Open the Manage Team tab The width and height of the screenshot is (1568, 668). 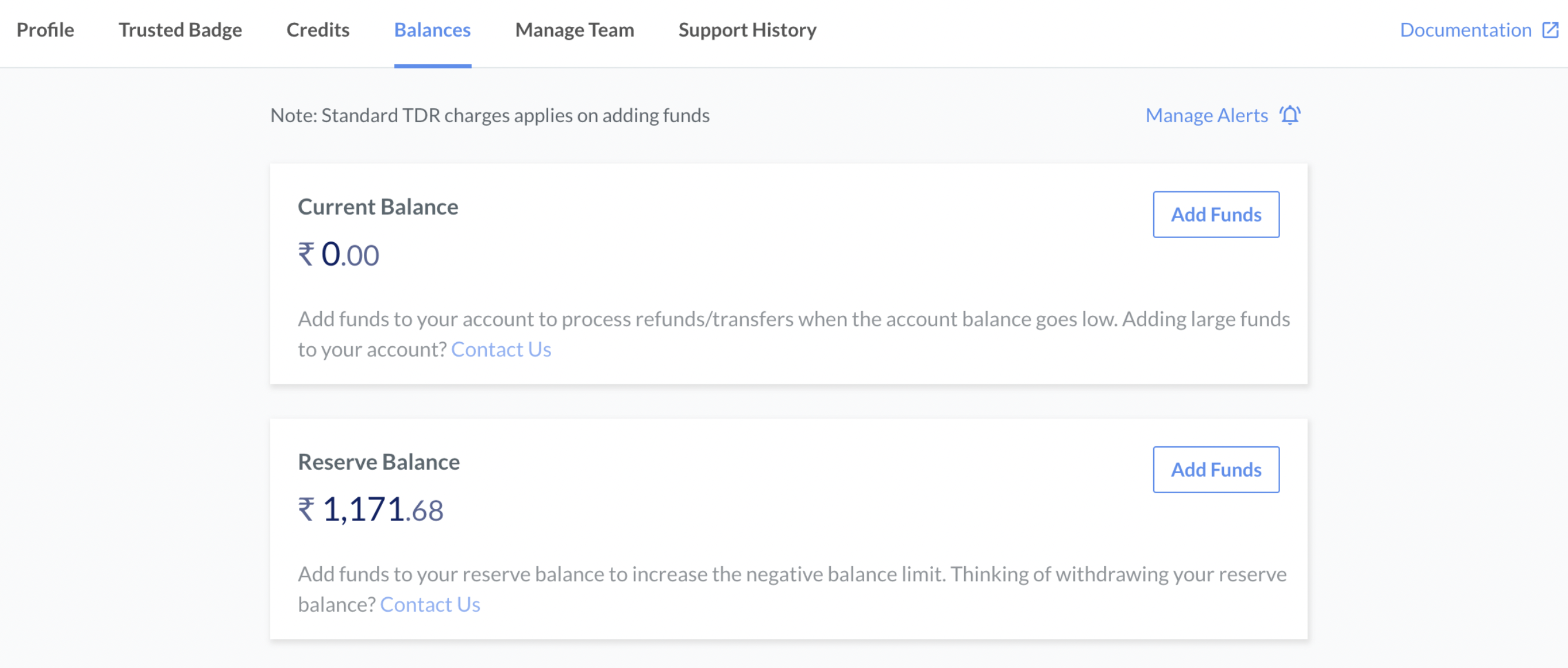pyautogui.click(x=574, y=30)
